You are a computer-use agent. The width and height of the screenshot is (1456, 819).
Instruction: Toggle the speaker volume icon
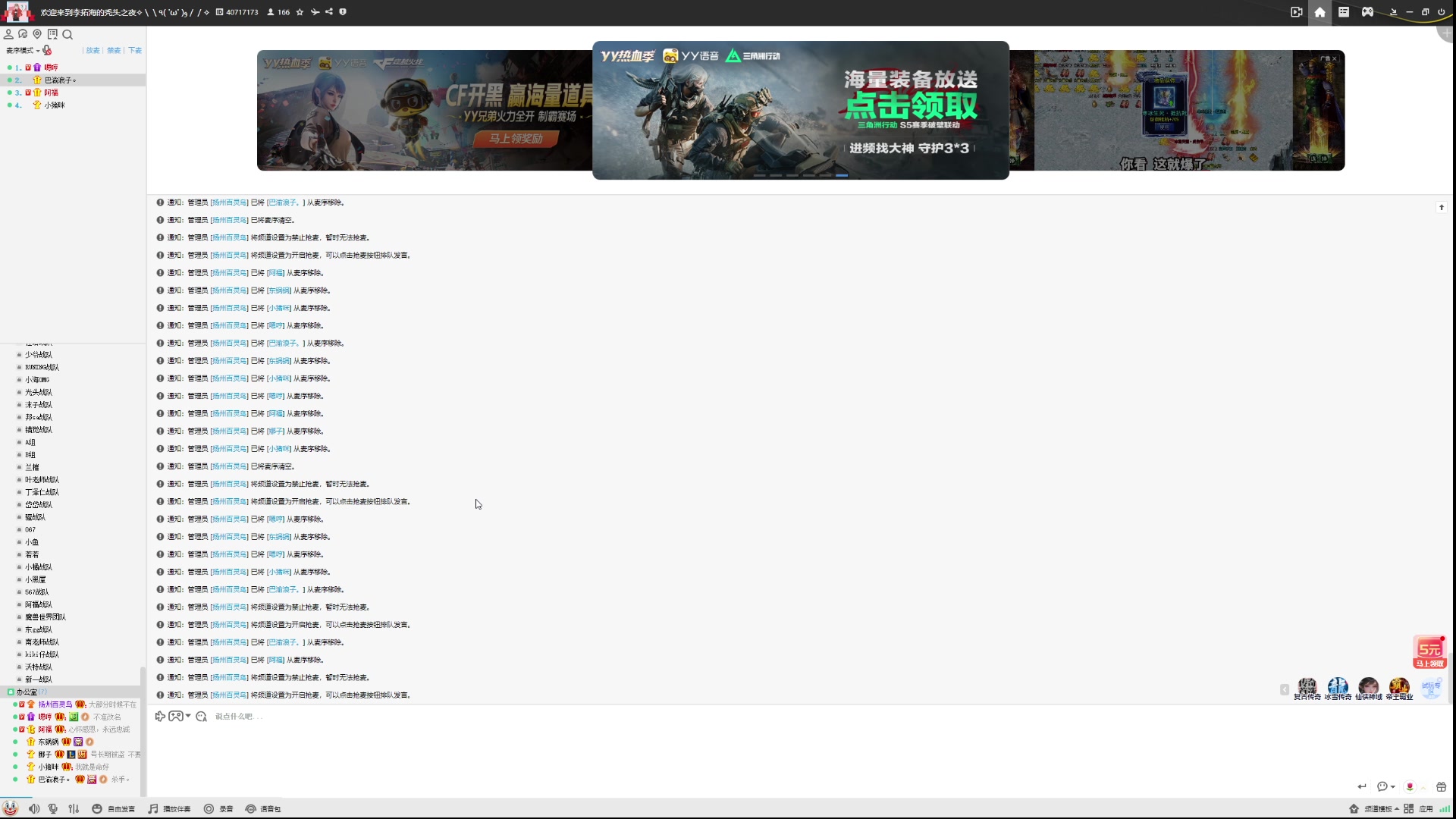click(x=34, y=809)
